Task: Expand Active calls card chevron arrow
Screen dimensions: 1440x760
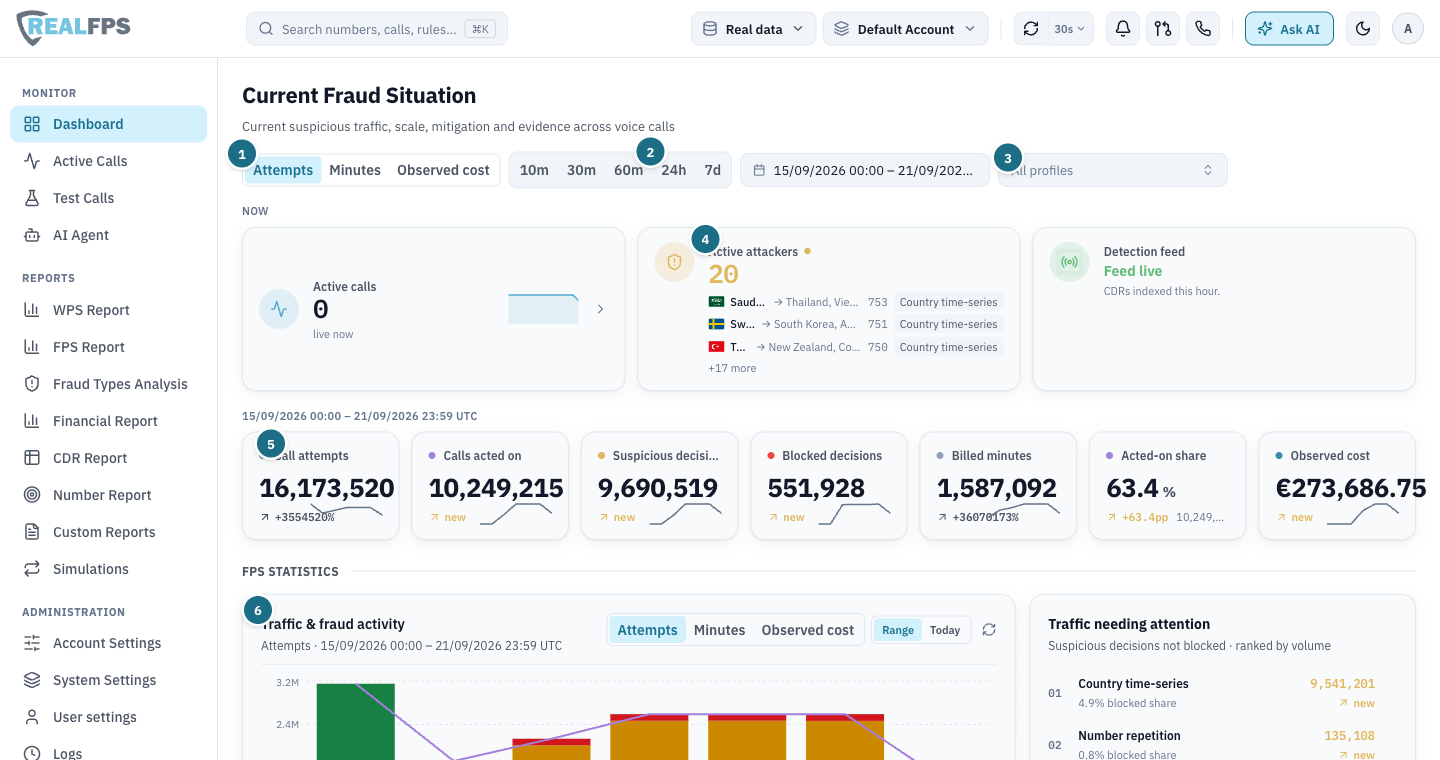Action: click(600, 309)
